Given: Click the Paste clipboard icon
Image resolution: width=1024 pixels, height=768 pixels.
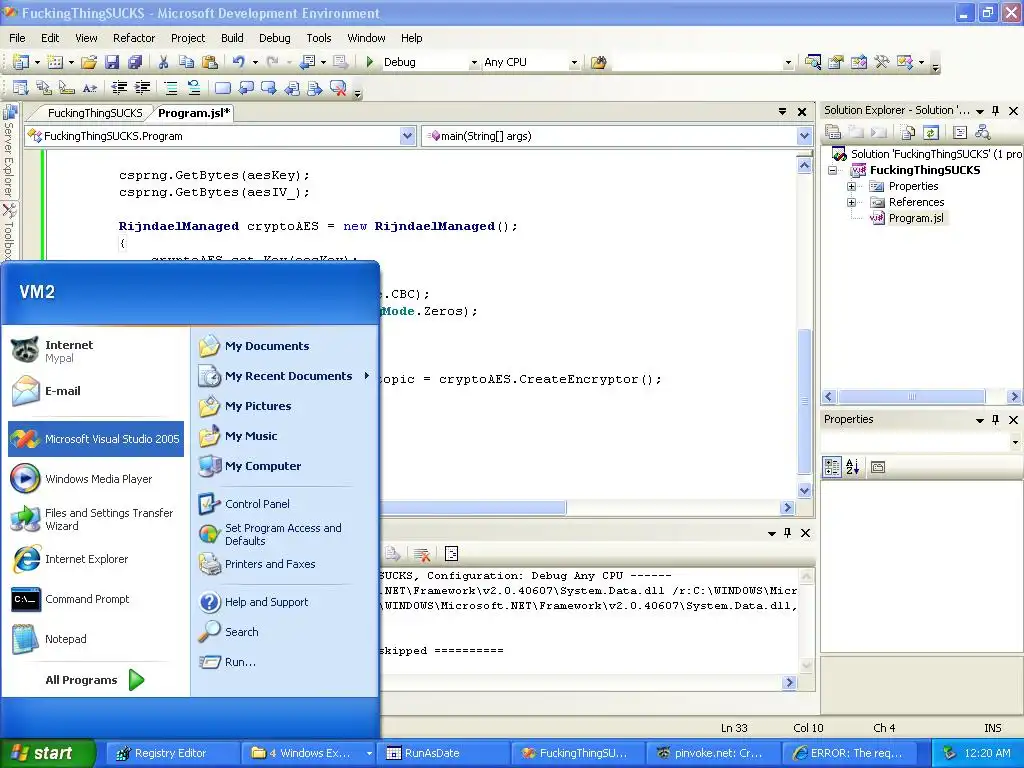Looking at the screenshot, I should coord(210,62).
